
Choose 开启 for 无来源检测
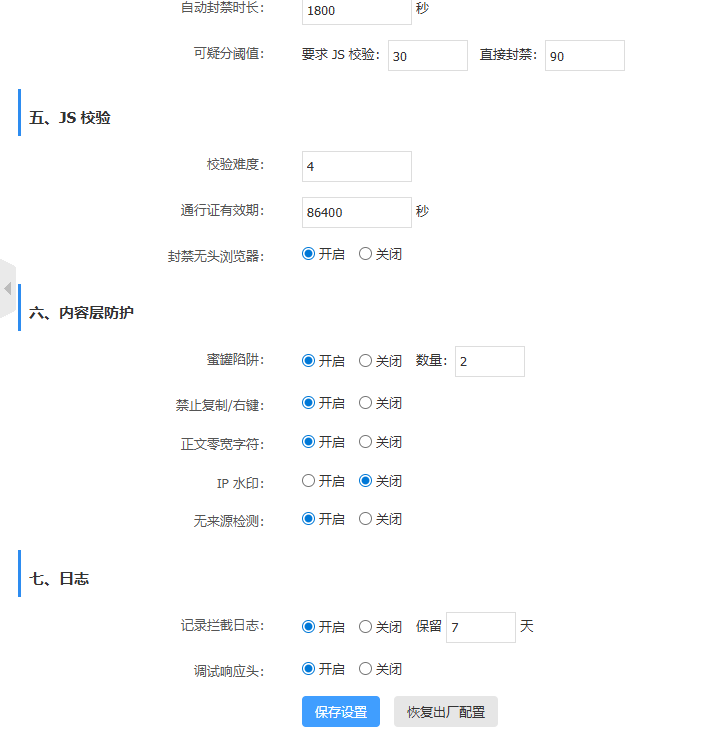tap(308, 519)
